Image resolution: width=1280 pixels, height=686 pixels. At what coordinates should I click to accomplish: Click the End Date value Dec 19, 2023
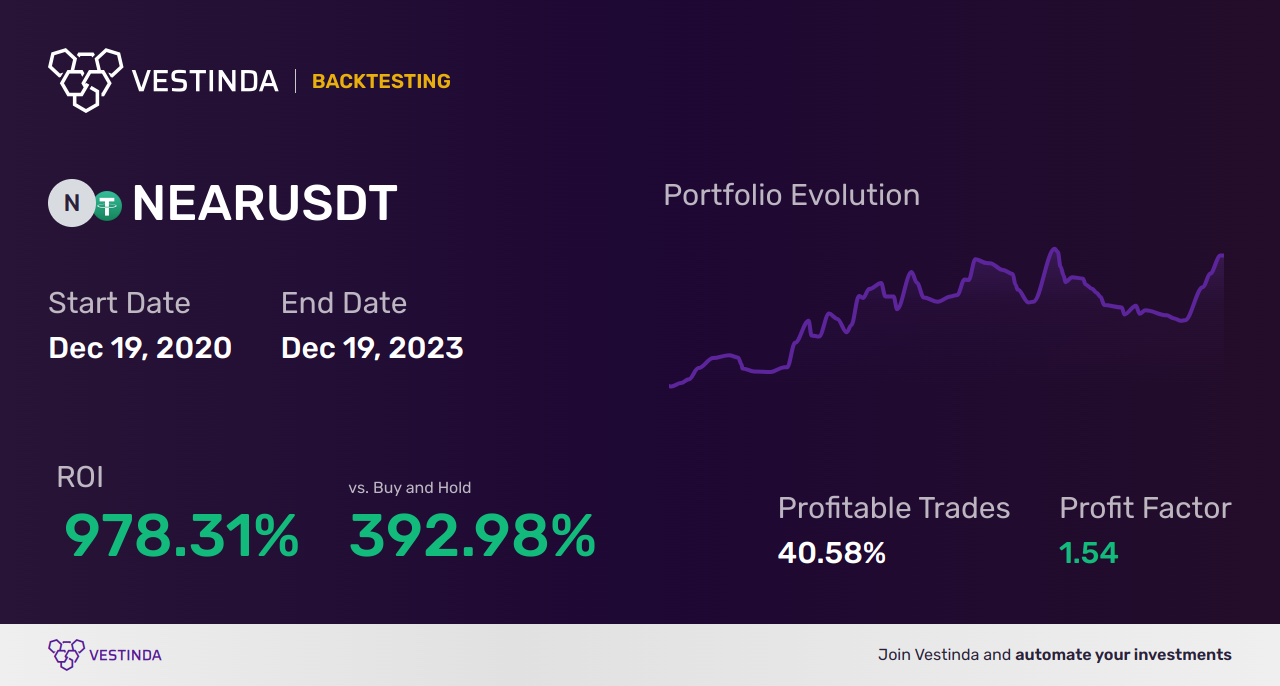(372, 348)
